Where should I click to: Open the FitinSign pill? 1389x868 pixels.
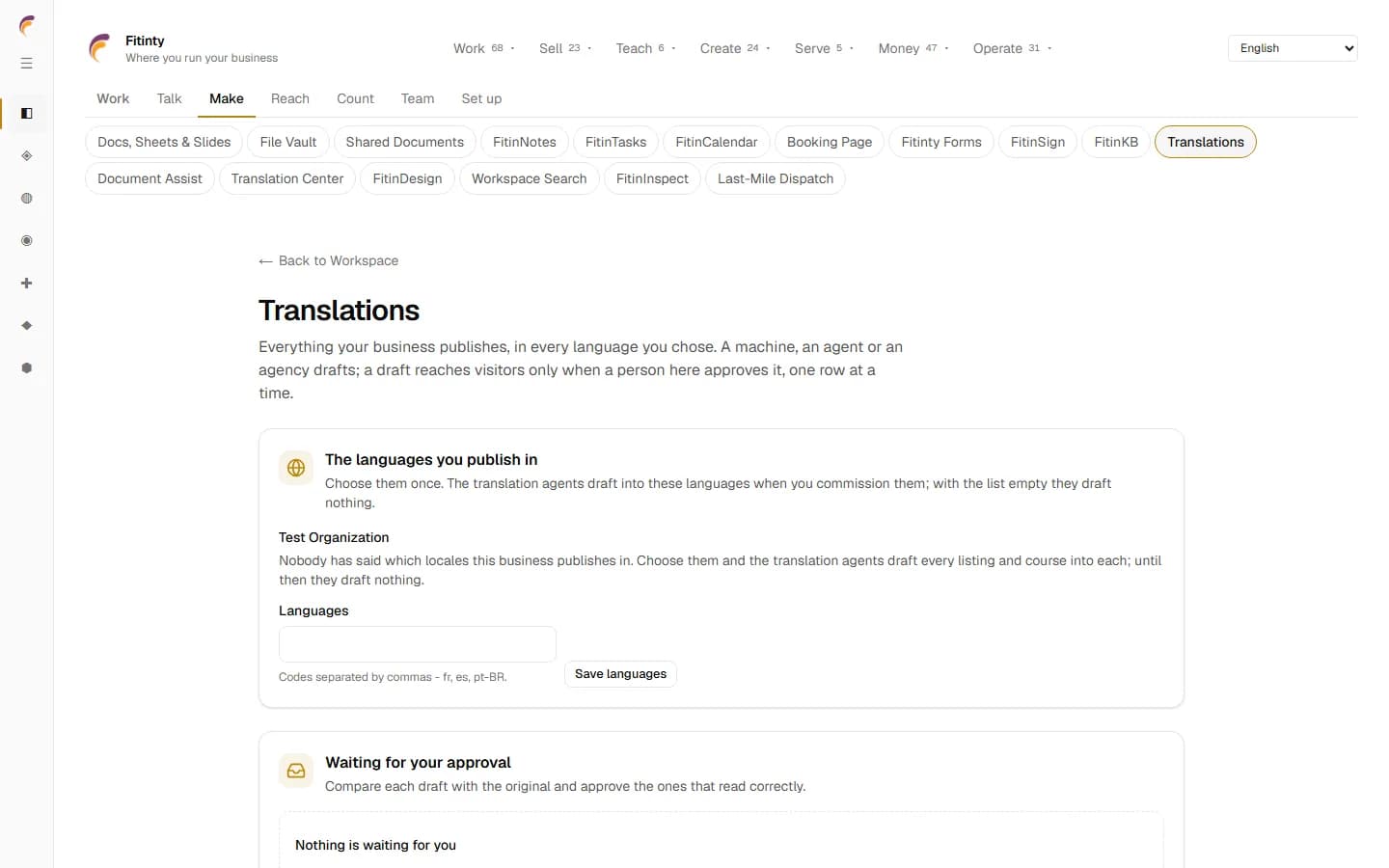coord(1038,142)
